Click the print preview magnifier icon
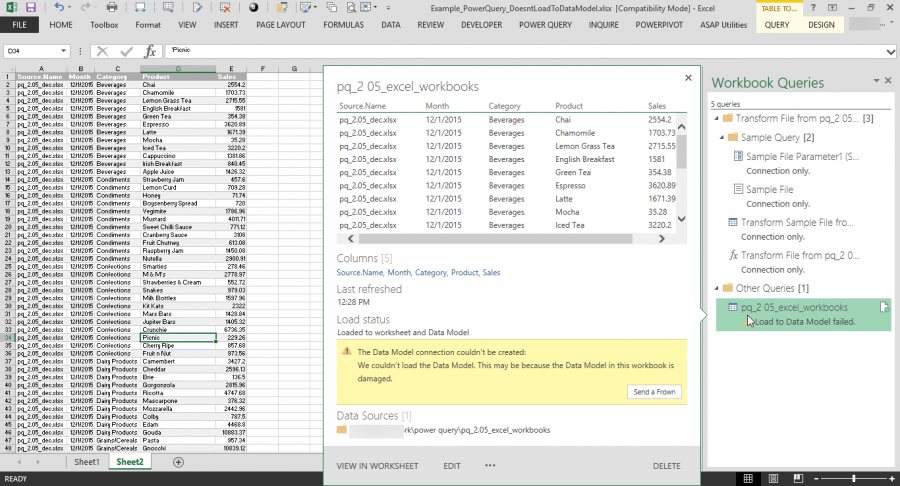900x486 pixels. [x=351, y=7]
